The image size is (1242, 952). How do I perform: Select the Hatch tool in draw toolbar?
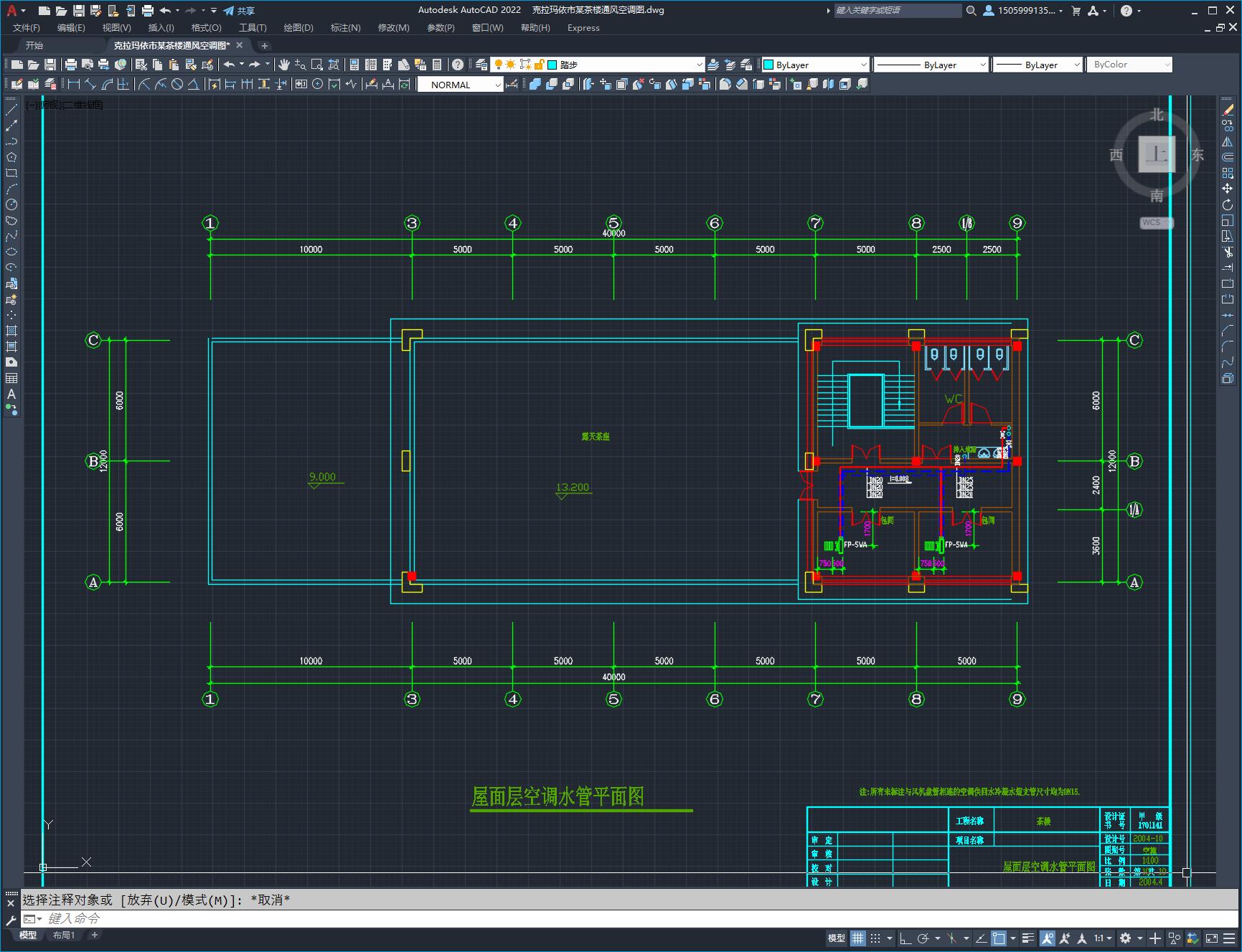point(11,331)
